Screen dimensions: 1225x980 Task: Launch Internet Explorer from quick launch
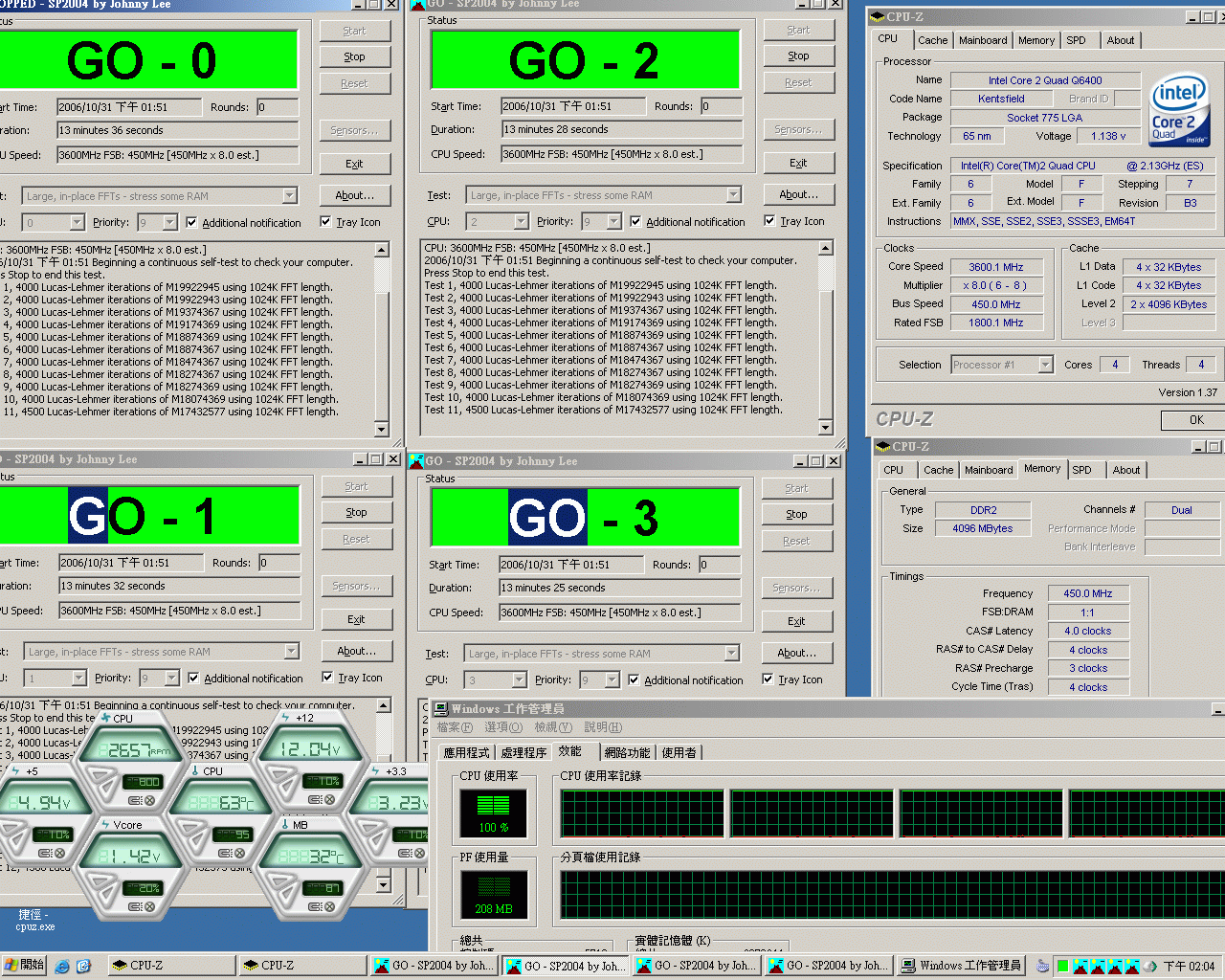coord(62,966)
